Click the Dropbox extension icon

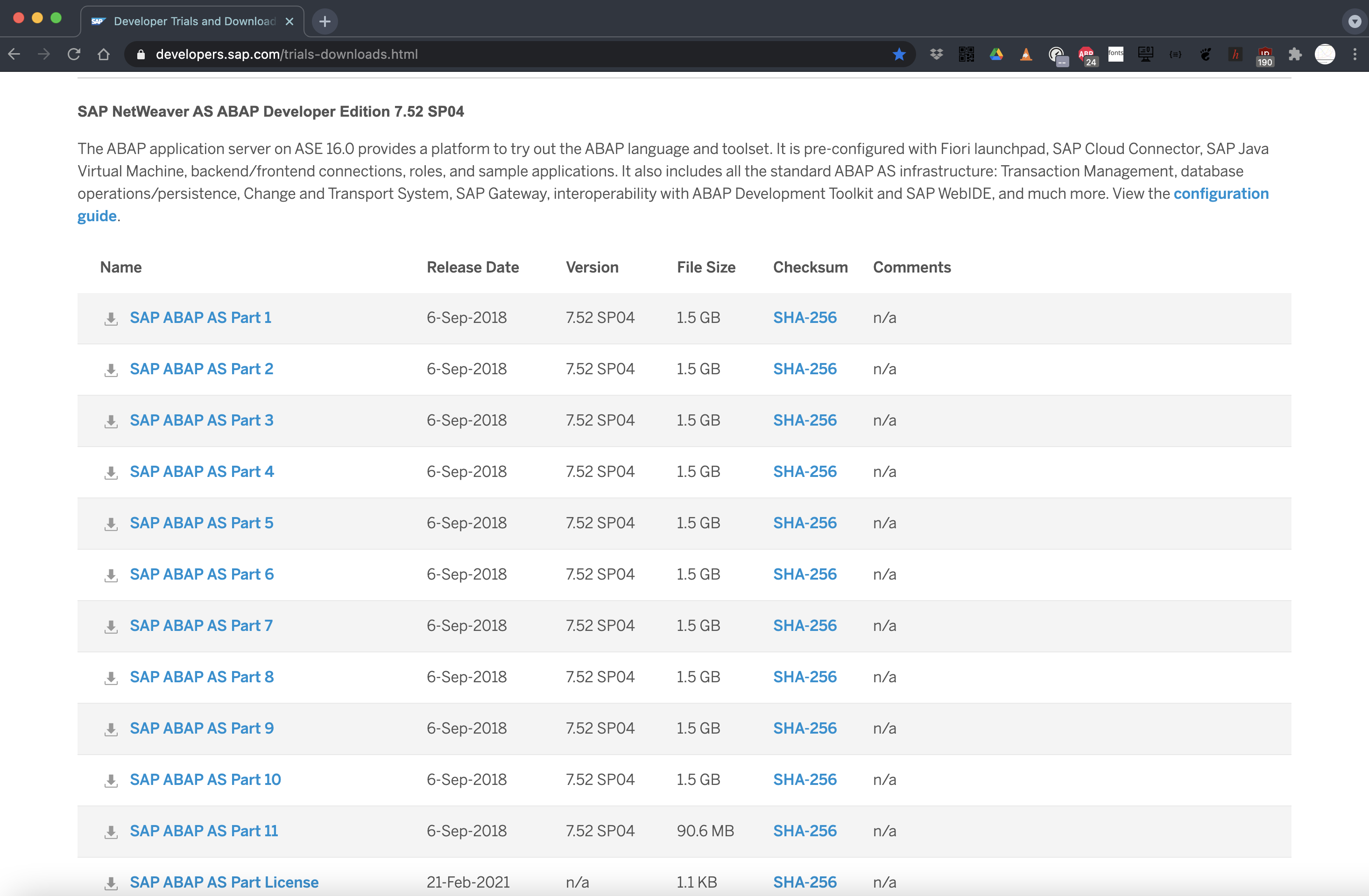tap(937, 54)
